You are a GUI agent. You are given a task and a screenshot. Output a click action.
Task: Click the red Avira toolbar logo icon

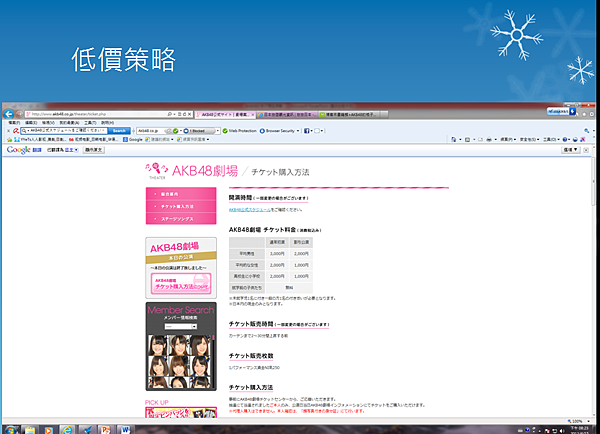[16, 131]
